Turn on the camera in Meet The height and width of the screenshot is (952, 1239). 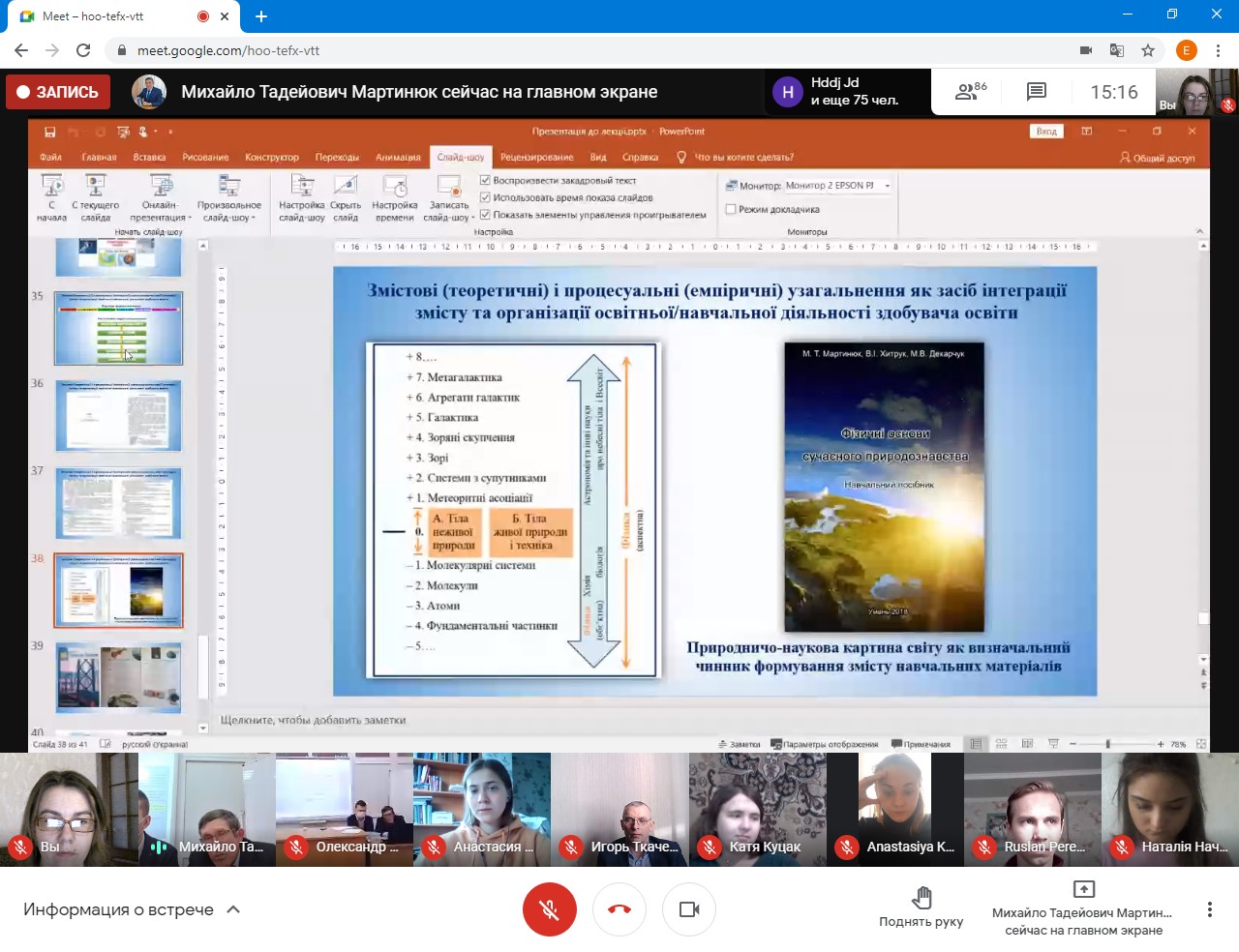coord(689,909)
